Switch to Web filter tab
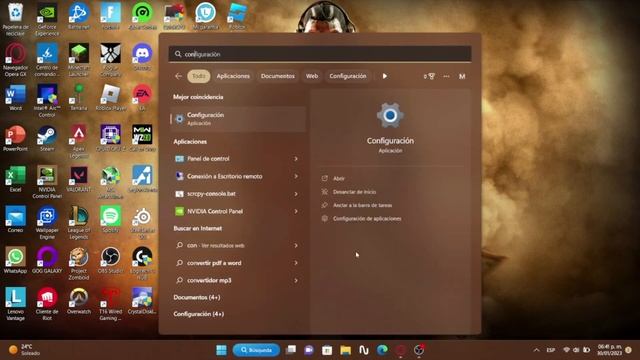640x360 pixels. point(312,76)
